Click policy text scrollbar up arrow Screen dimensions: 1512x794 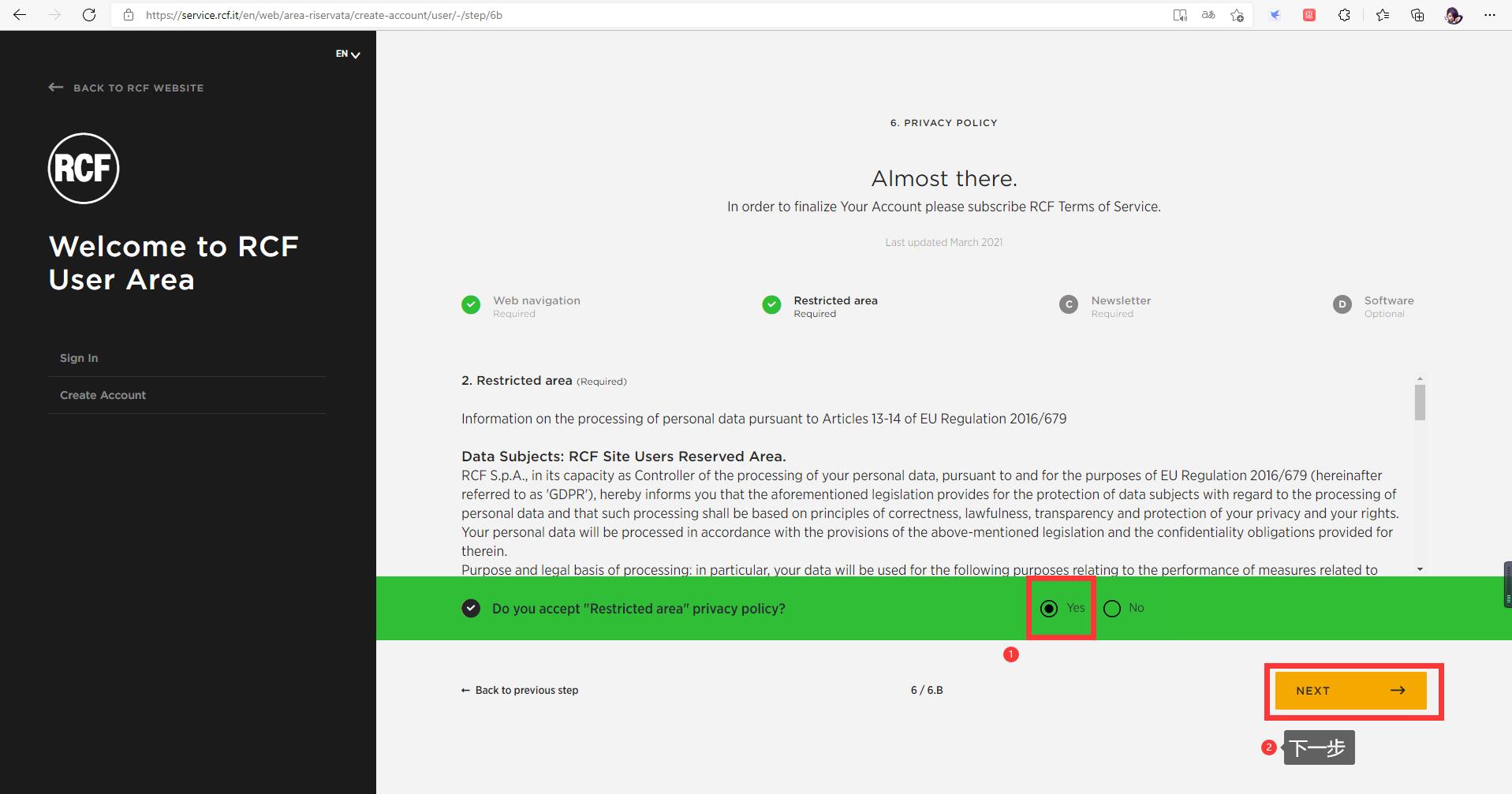click(x=1420, y=379)
